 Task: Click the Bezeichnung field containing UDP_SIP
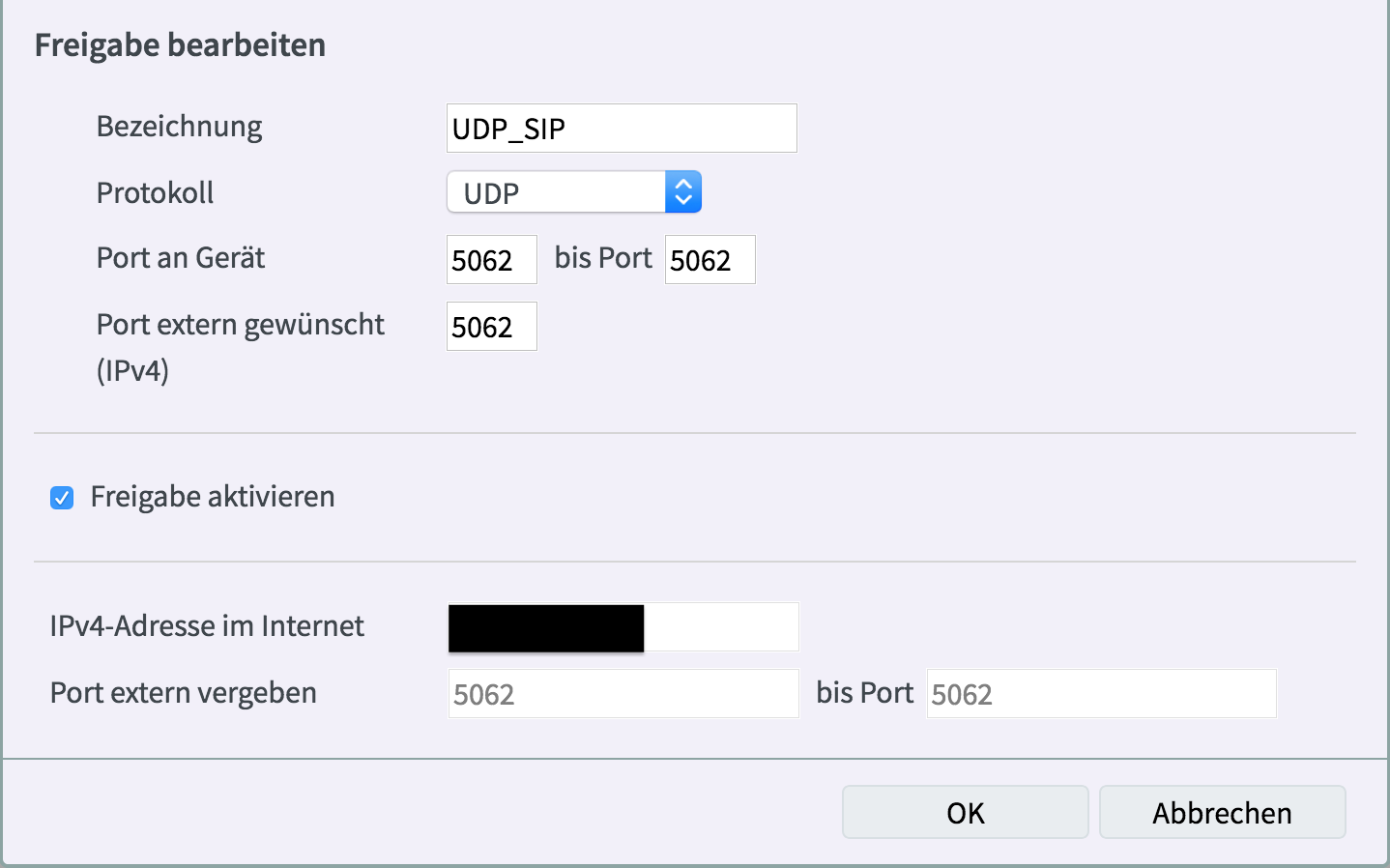point(621,129)
